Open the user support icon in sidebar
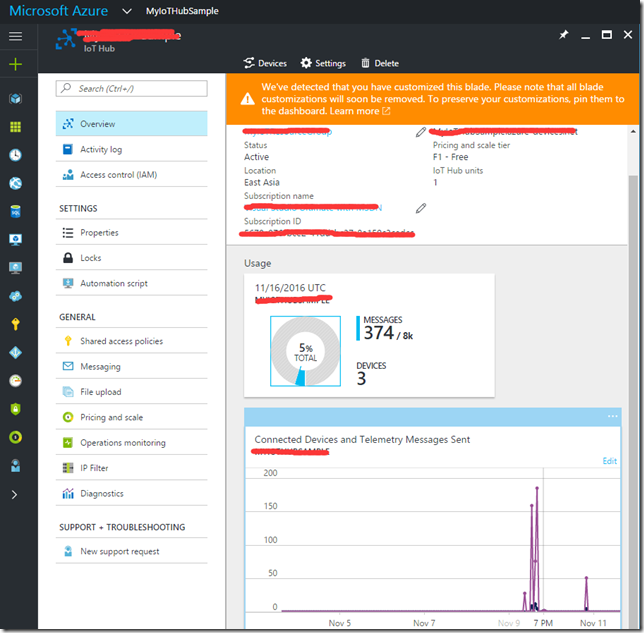Screen dimensions: 644x633 click(x=16, y=465)
